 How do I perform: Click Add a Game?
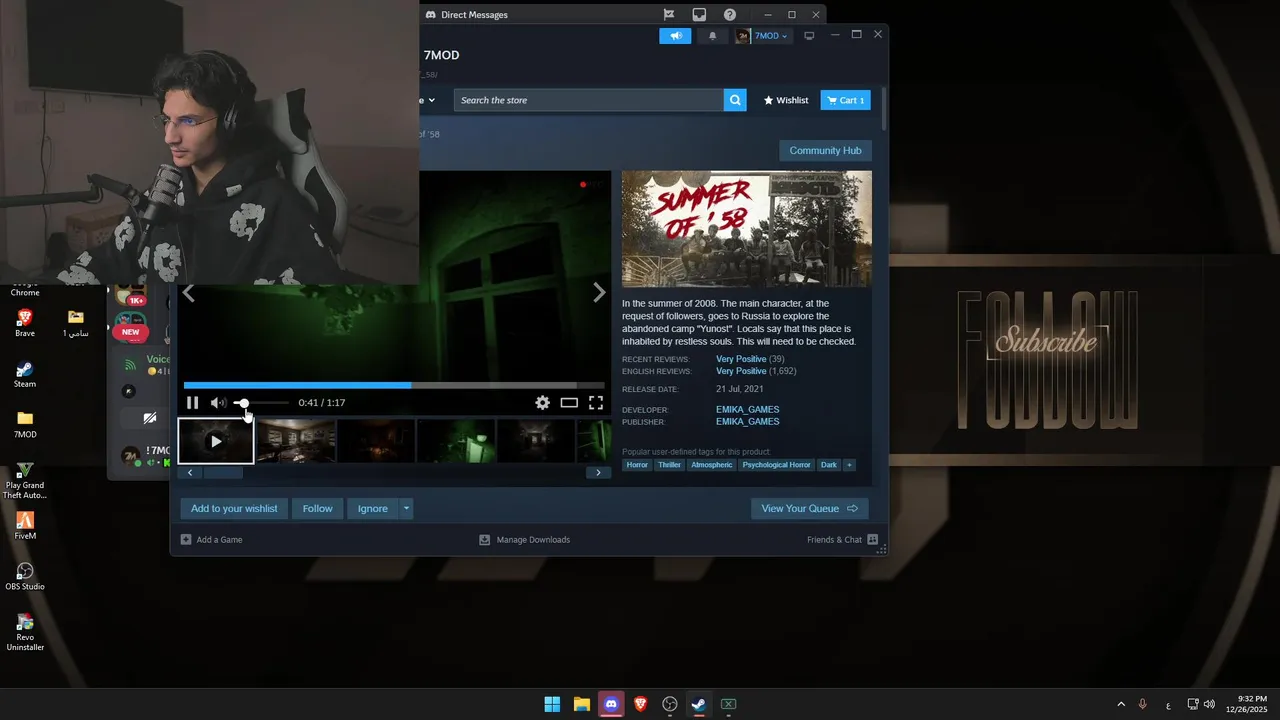tap(211, 540)
